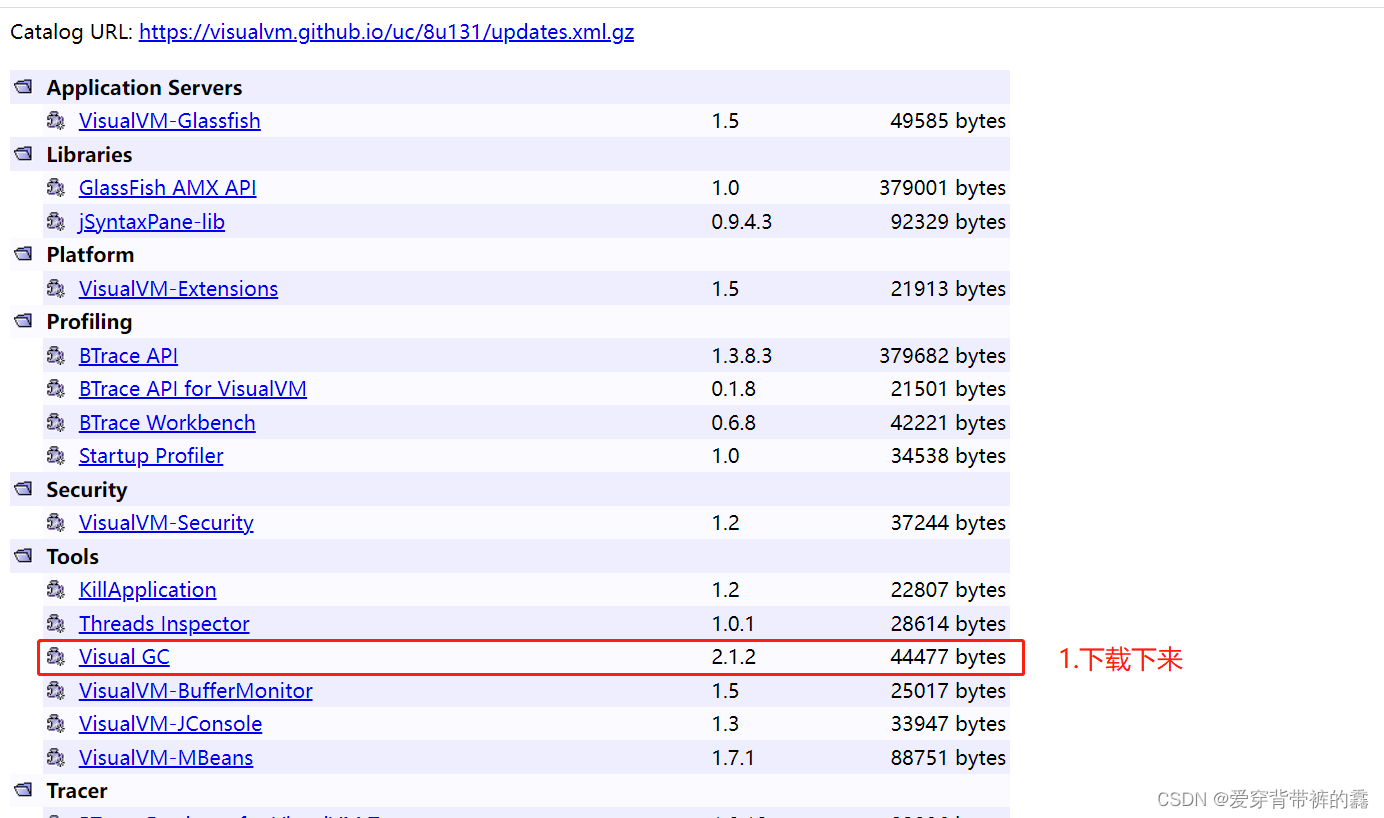
Task: Open the Catalog URL updates.xml.gz link
Action: (386, 32)
